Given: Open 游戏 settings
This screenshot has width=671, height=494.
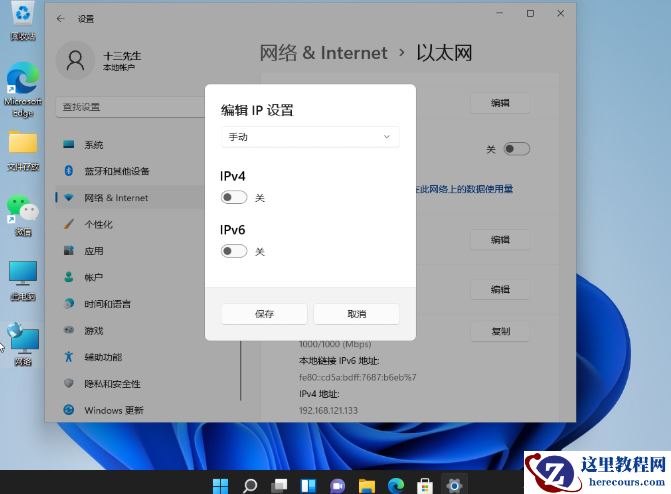Looking at the screenshot, I should pyautogui.click(x=130, y=330).
